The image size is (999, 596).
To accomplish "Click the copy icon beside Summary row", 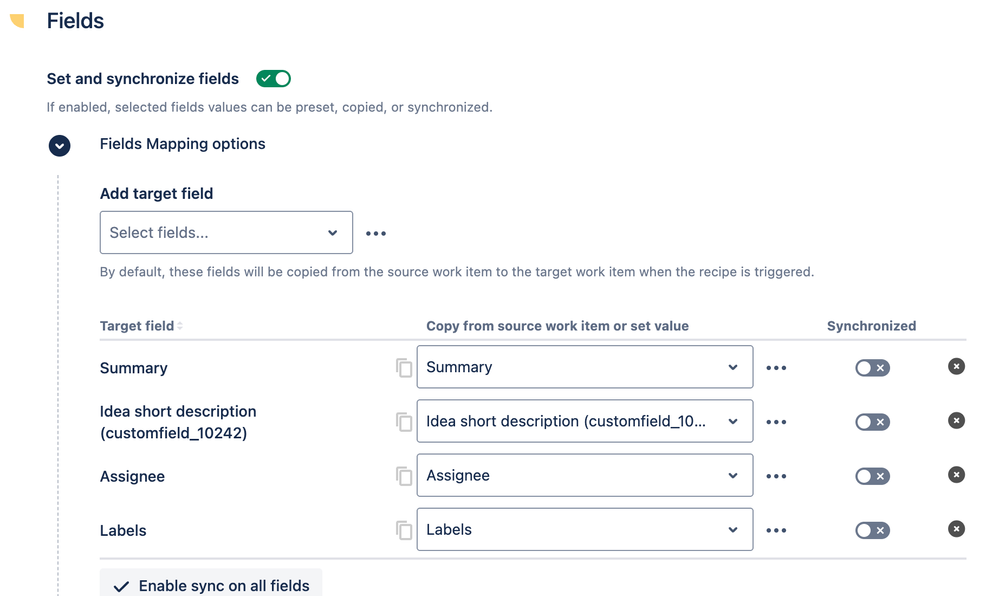I will tap(404, 368).
